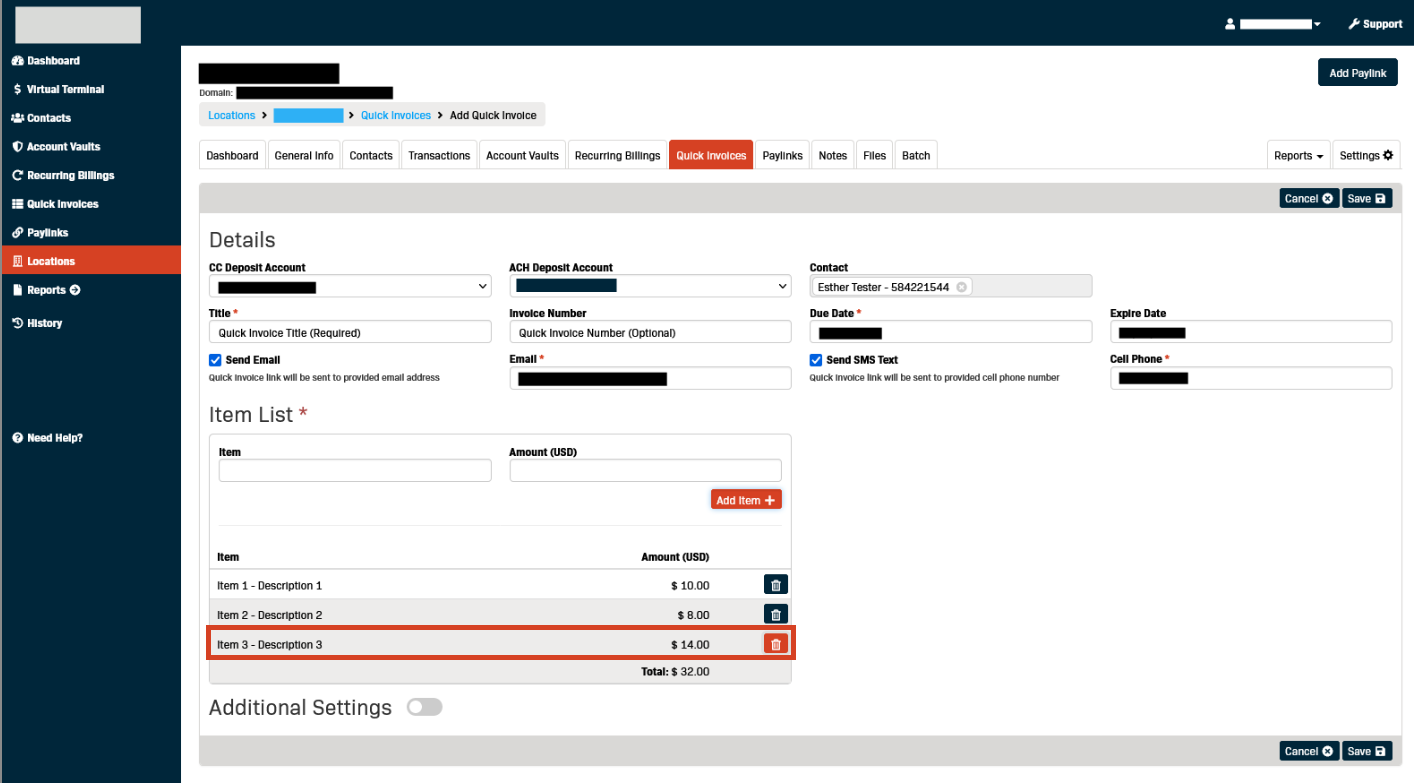This screenshot has width=1414, height=783.
Task: Click the Invoice Number input field
Action: (650, 332)
